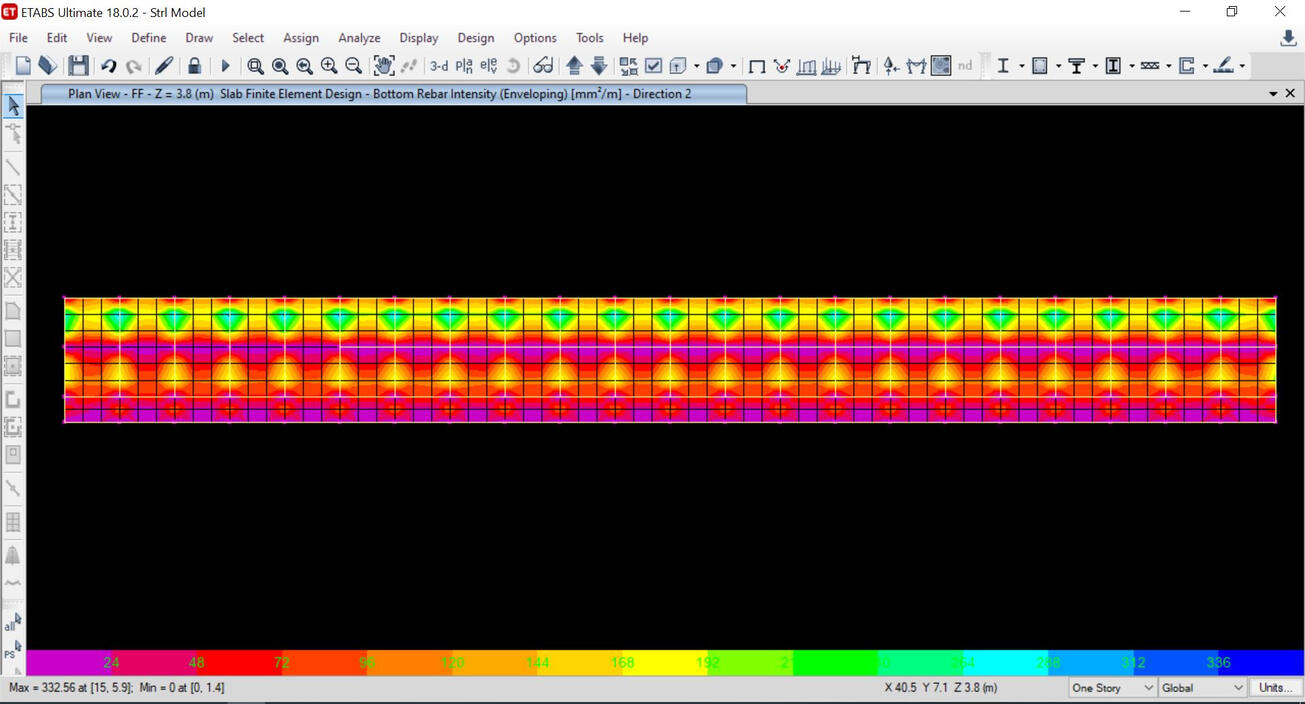Select the pointer tool in left toolbar

[13, 106]
